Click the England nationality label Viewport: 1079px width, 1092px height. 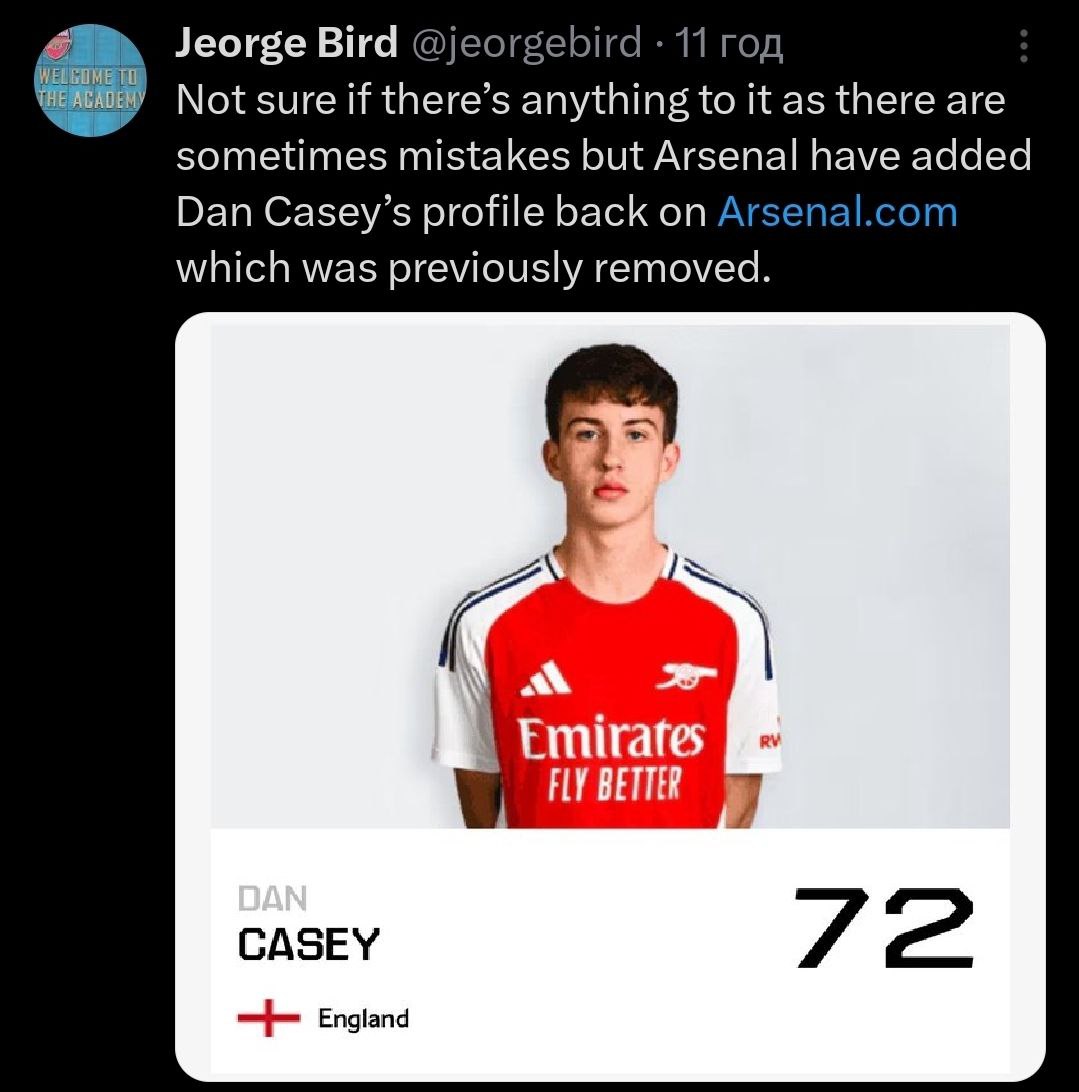[x=364, y=1019]
